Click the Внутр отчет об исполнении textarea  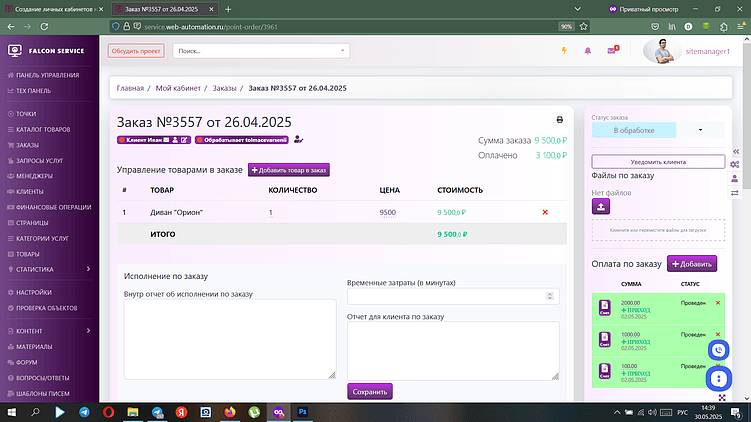230,339
